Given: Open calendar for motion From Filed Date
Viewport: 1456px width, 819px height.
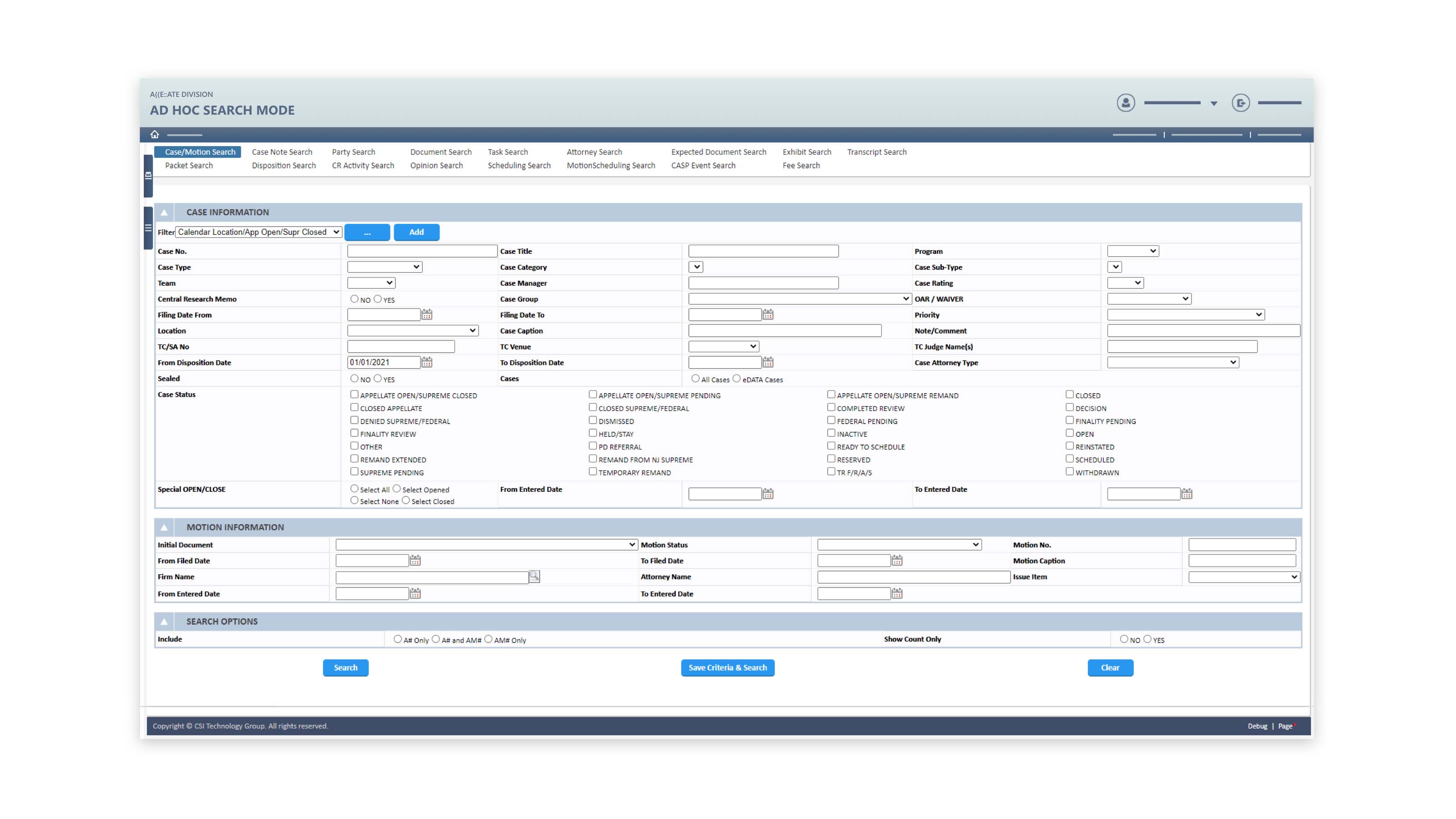Looking at the screenshot, I should click(415, 561).
